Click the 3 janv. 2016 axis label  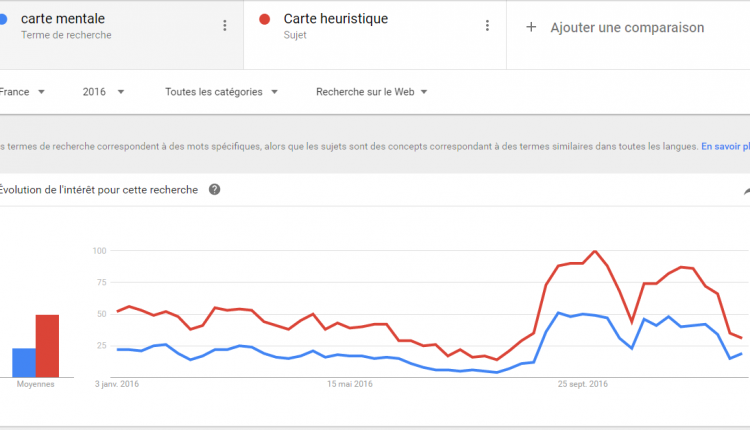click(x=116, y=383)
